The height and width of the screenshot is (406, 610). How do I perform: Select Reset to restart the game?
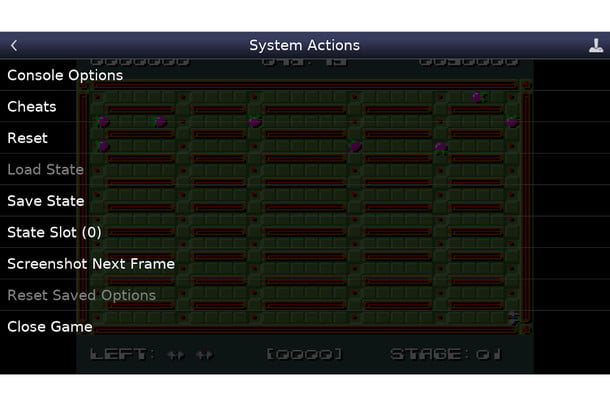pyautogui.click(x=305, y=138)
